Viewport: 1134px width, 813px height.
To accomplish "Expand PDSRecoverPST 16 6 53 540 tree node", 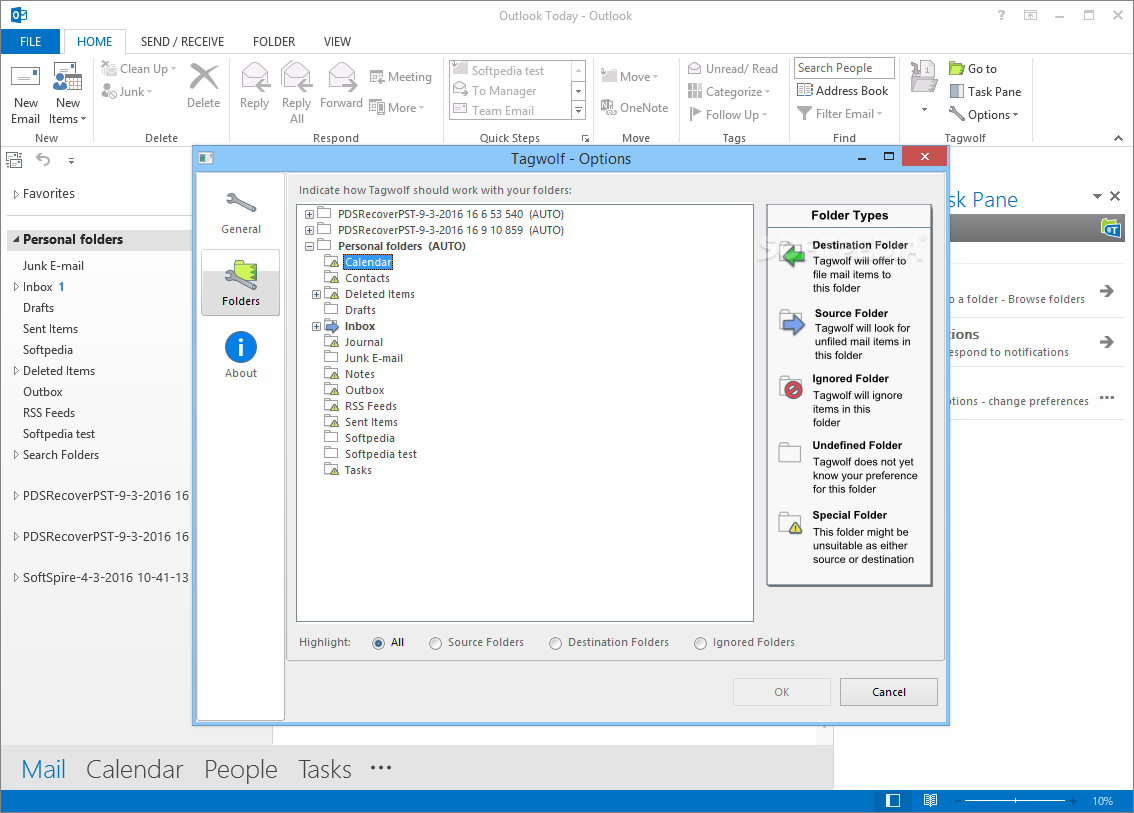I will point(310,214).
